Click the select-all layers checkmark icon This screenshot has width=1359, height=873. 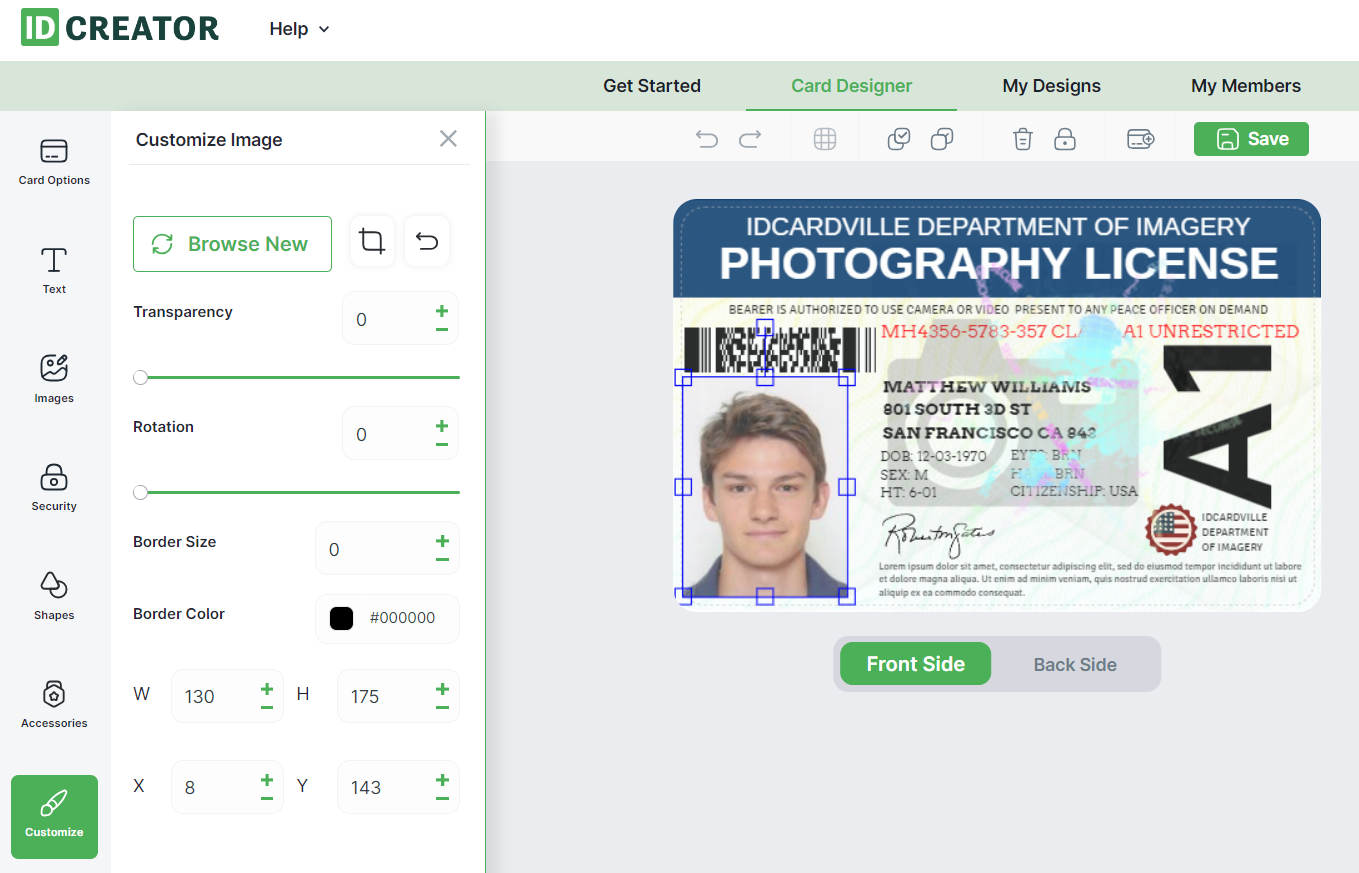coord(899,139)
